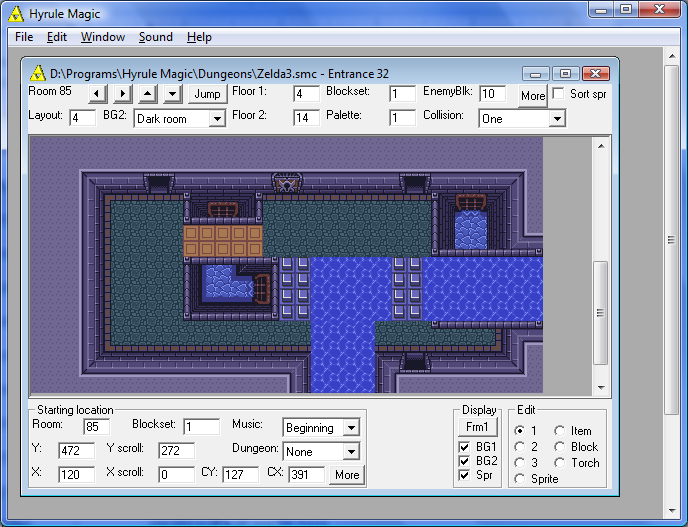
Task: Enable the Sort spr checkbox
Action: pos(559,94)
